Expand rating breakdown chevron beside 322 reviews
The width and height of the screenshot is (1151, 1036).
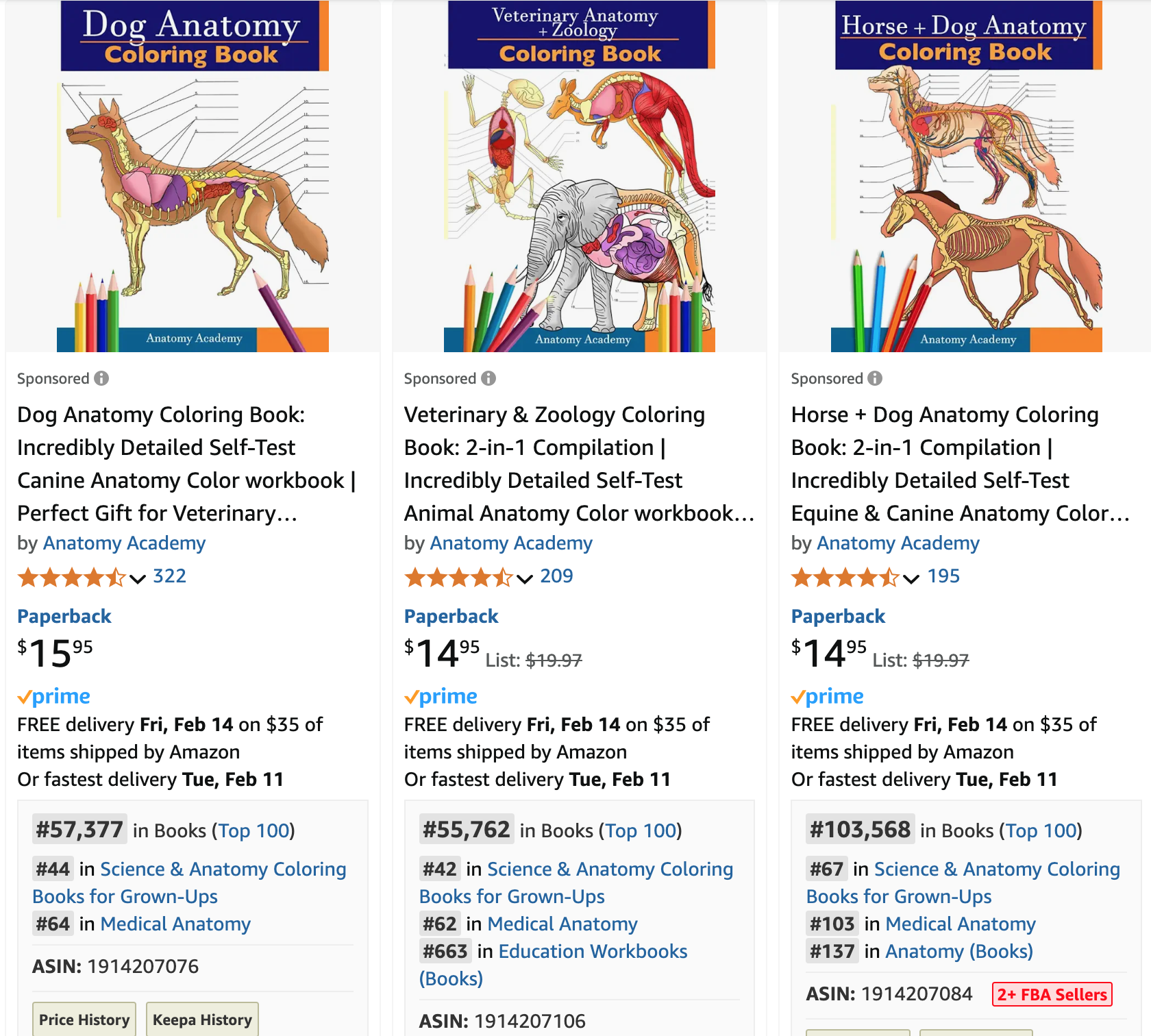coord(138,579)
